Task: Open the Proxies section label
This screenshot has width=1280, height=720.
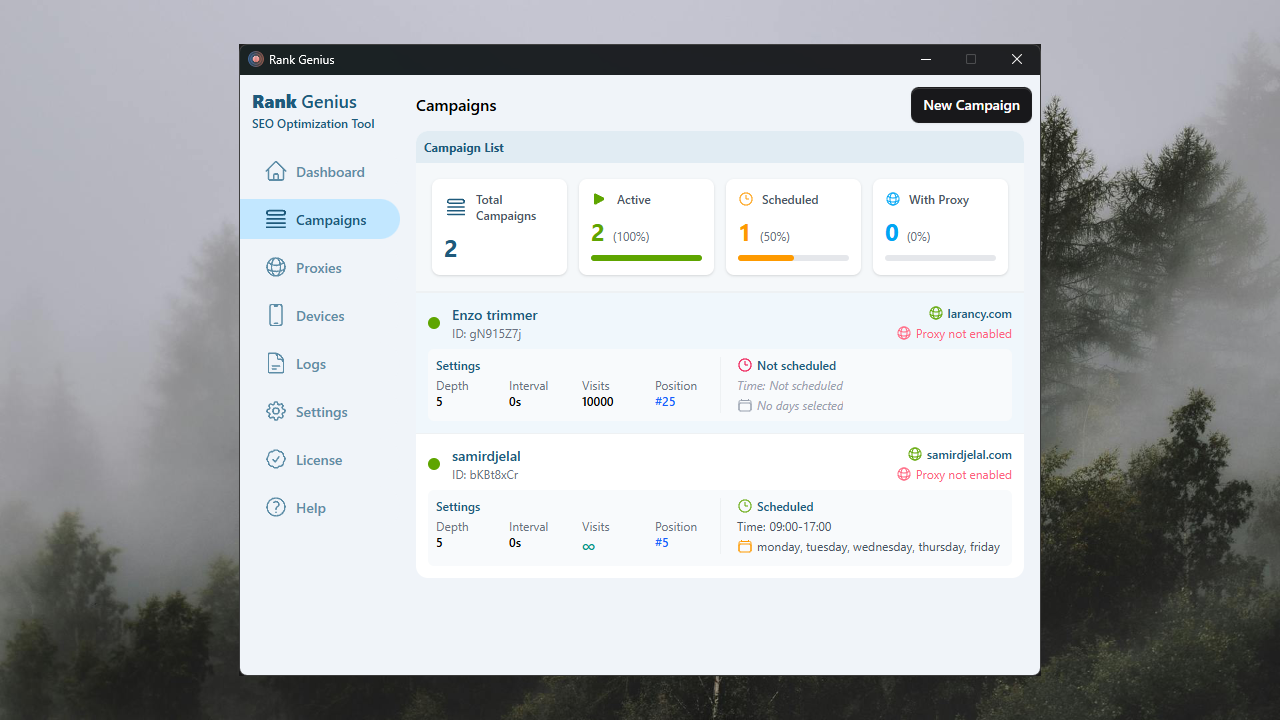Action: pos(319,268)
